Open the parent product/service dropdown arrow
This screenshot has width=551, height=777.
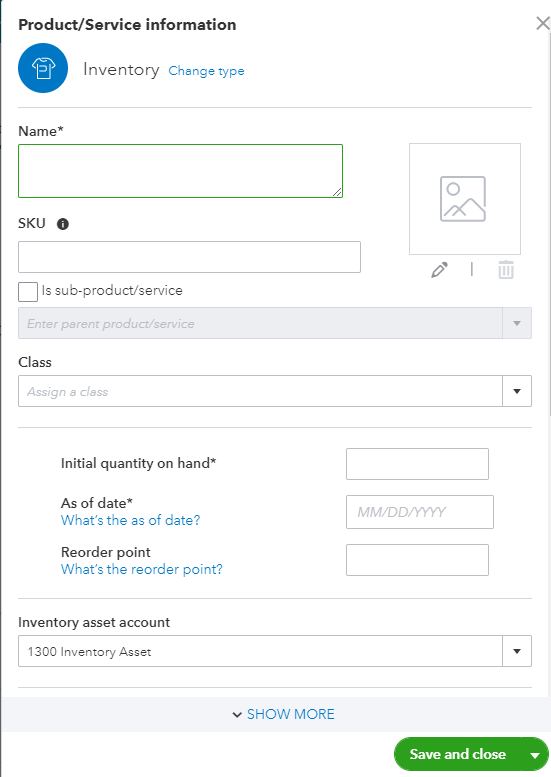click(517, 323)
